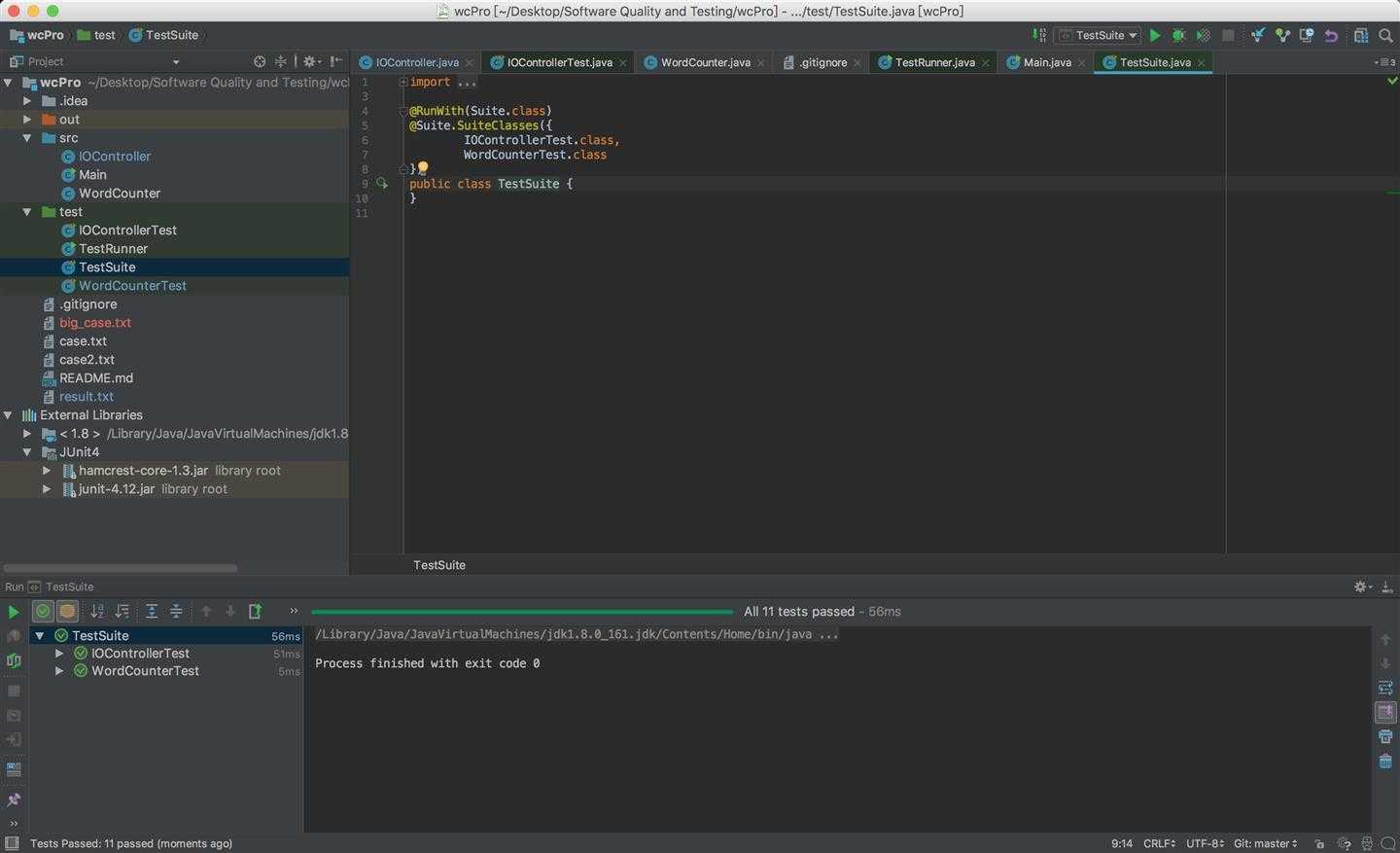Toggle auto-test icon in Run sidebar

14,660
